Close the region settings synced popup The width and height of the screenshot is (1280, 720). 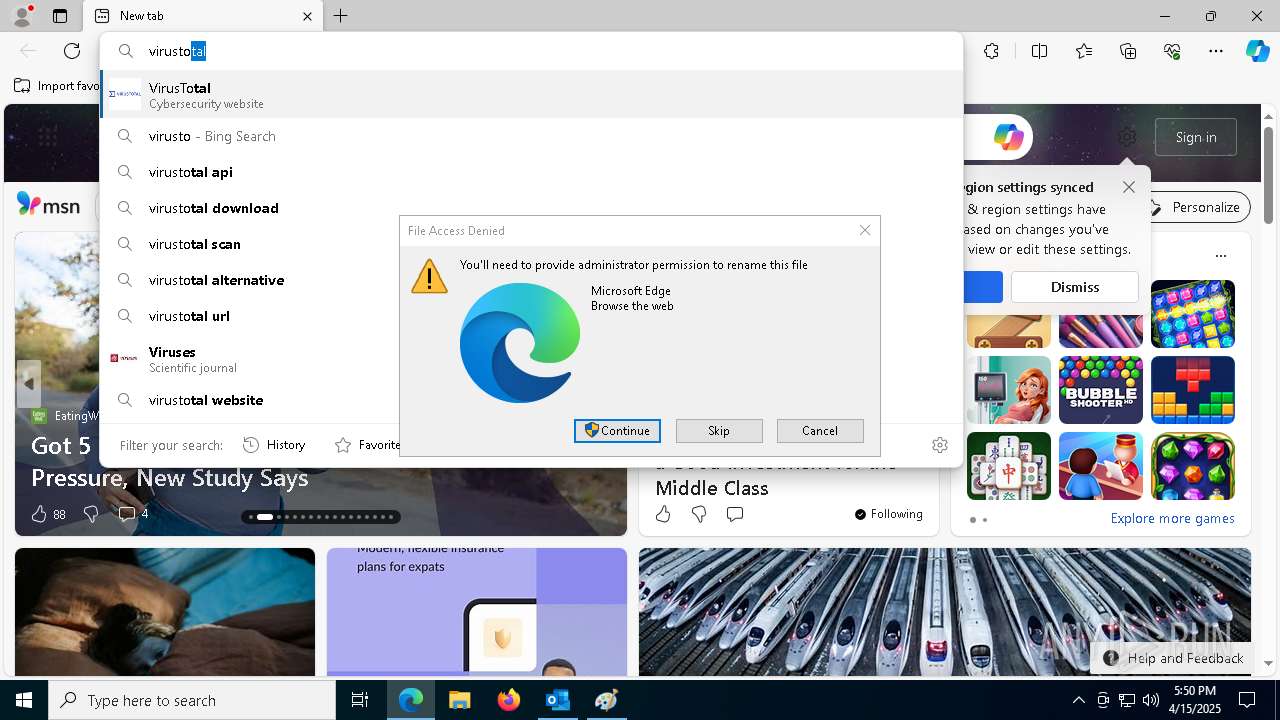coord(1129,187)
